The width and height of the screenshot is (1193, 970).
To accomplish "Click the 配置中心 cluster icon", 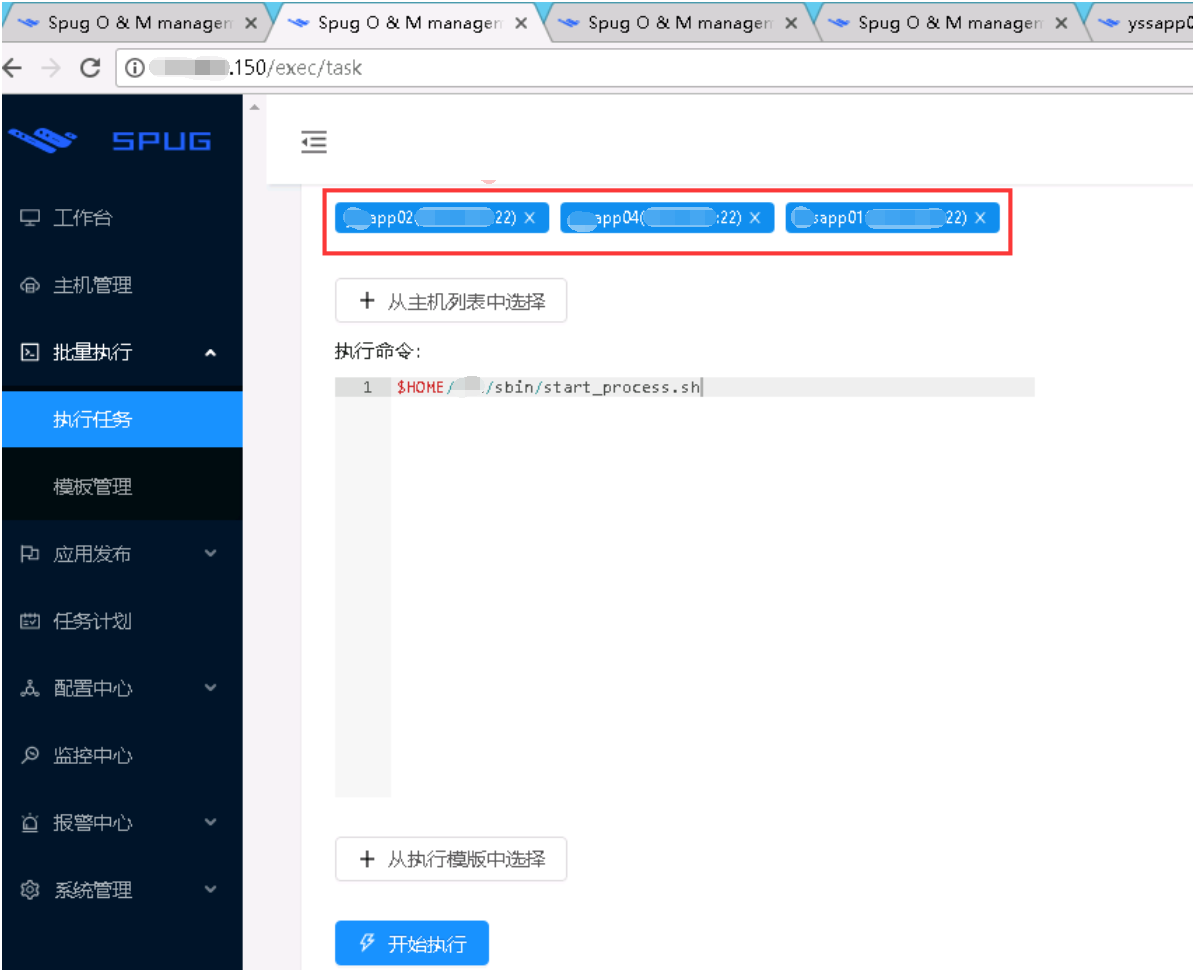I will pyautogui.click(x=30, y=688).
